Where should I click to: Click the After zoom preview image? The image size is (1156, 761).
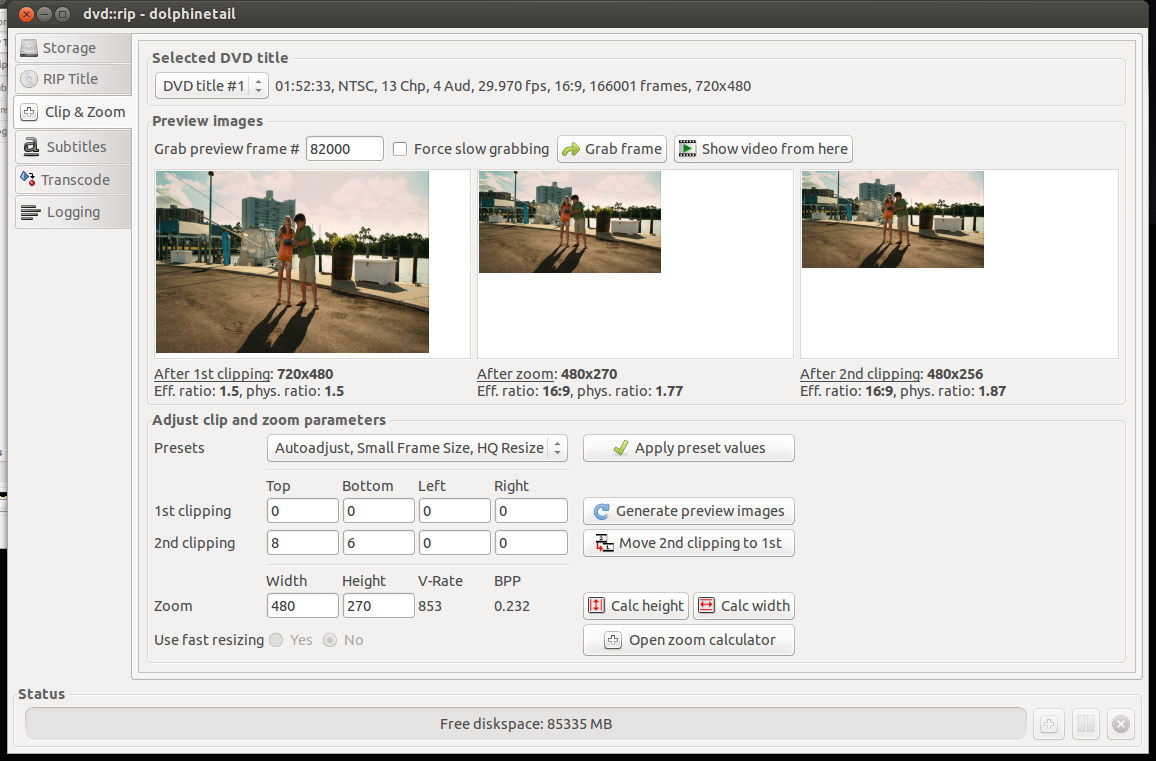(569, 222)
